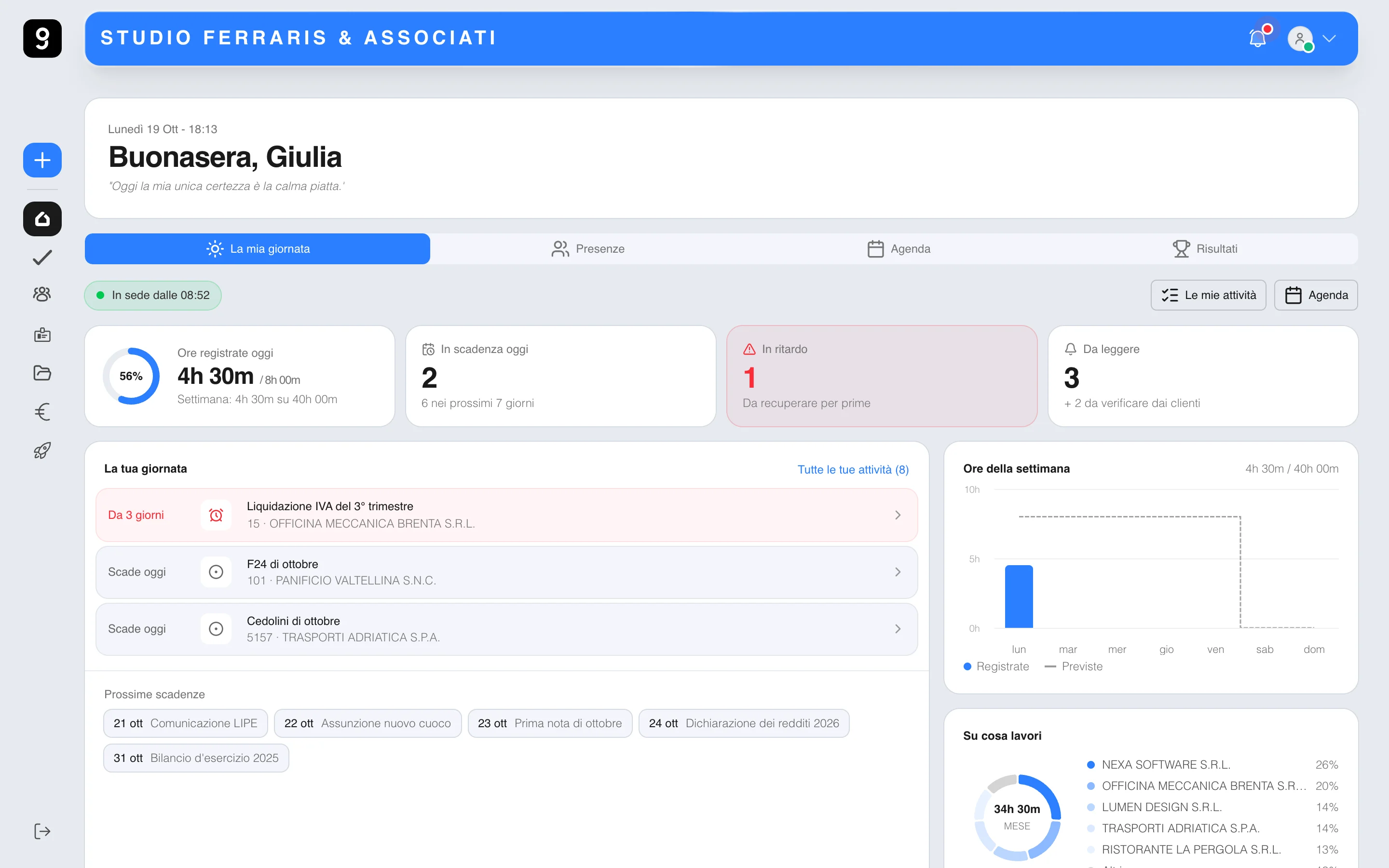Expand F24 di ottobre row chevron
This screenshot has width=1389, height=868.
(898, 572)
